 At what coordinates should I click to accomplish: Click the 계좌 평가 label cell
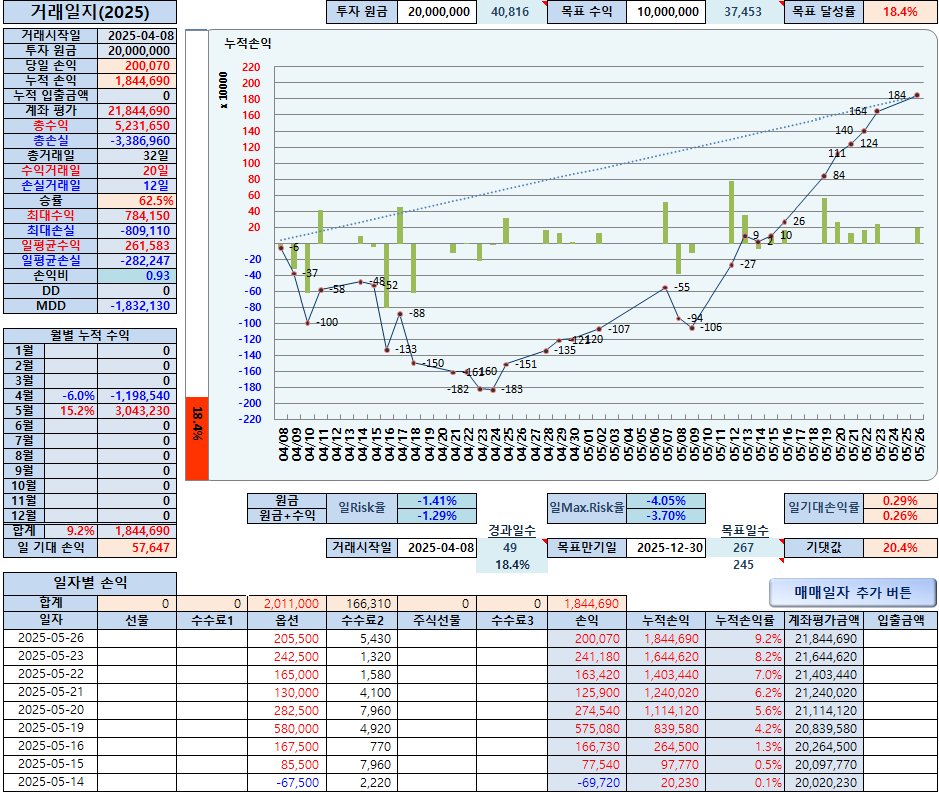51,111
